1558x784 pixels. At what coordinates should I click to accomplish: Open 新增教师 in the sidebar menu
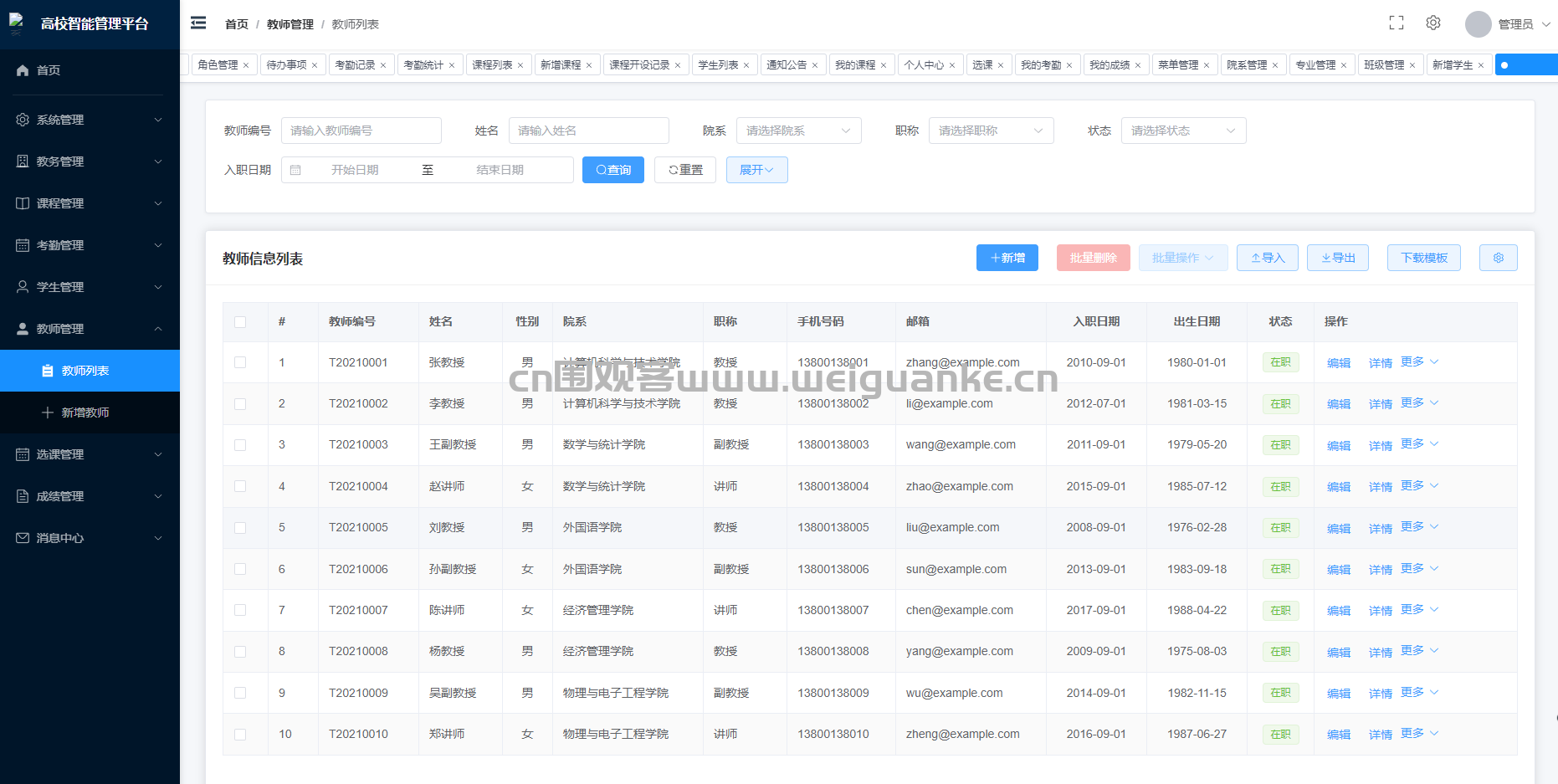tap(85, 412)
